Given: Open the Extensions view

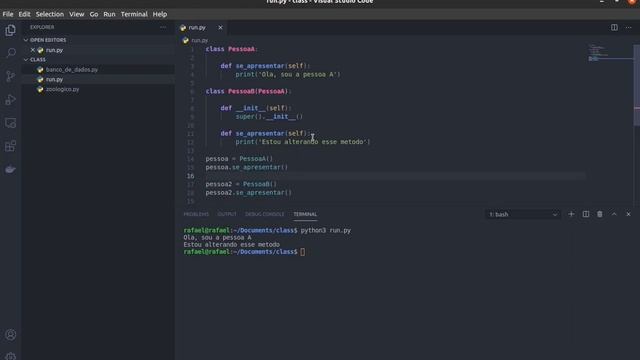Looking at the screenshot, I should [x=11, y=146].
